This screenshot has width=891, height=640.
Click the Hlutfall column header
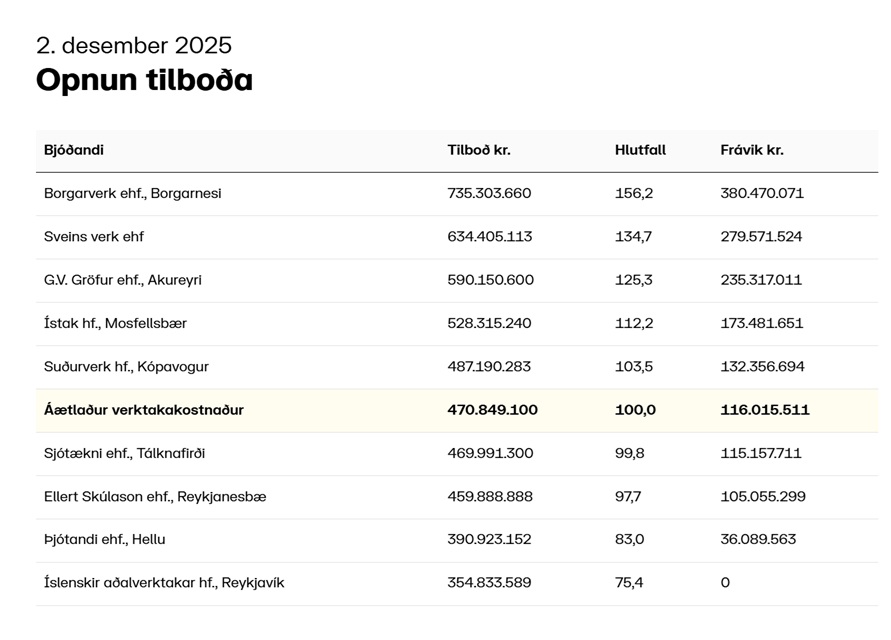[640, 150]
